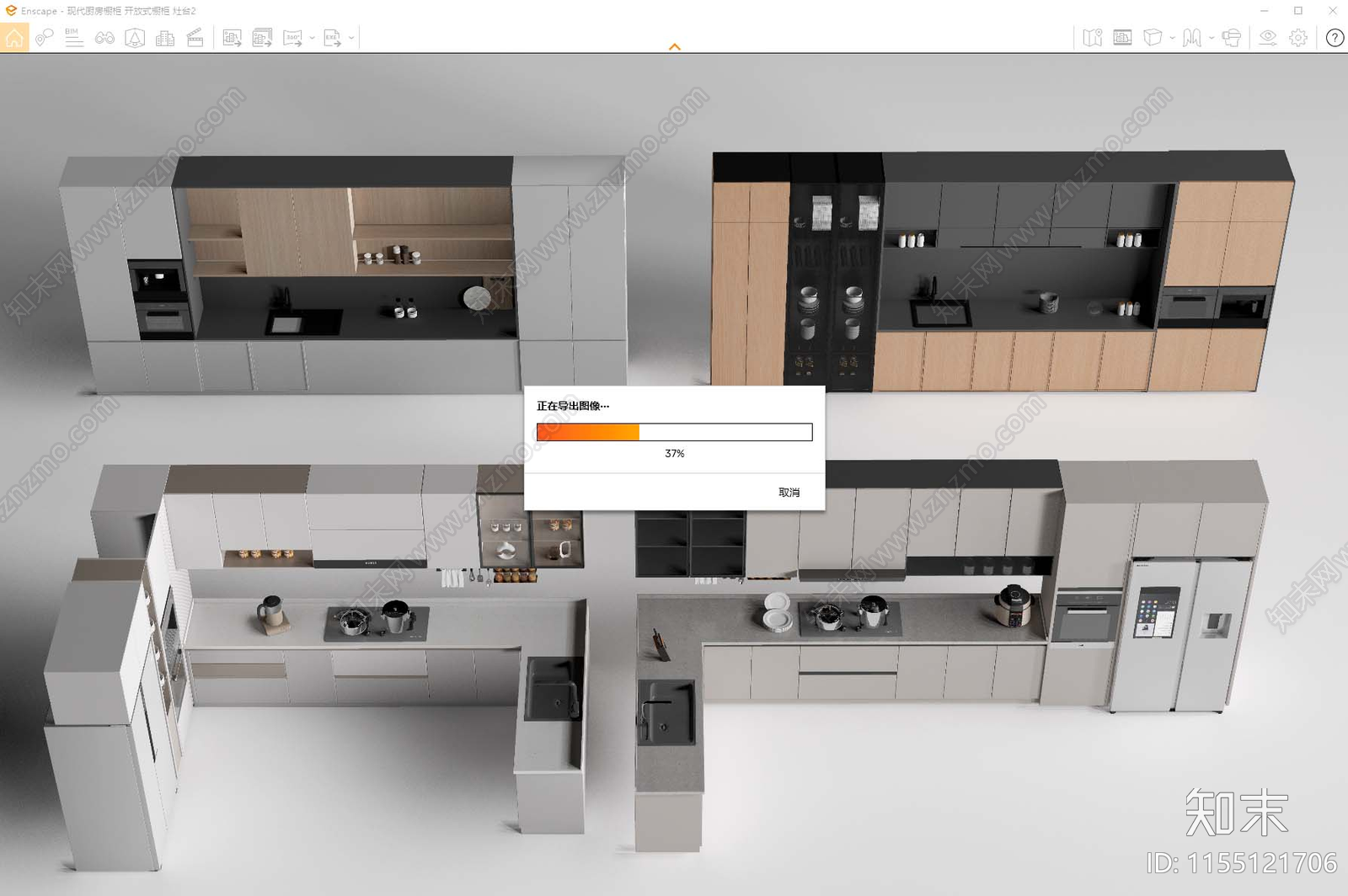Open the material editor hexagon icon
1348x896 pixels.
[135, 38]
